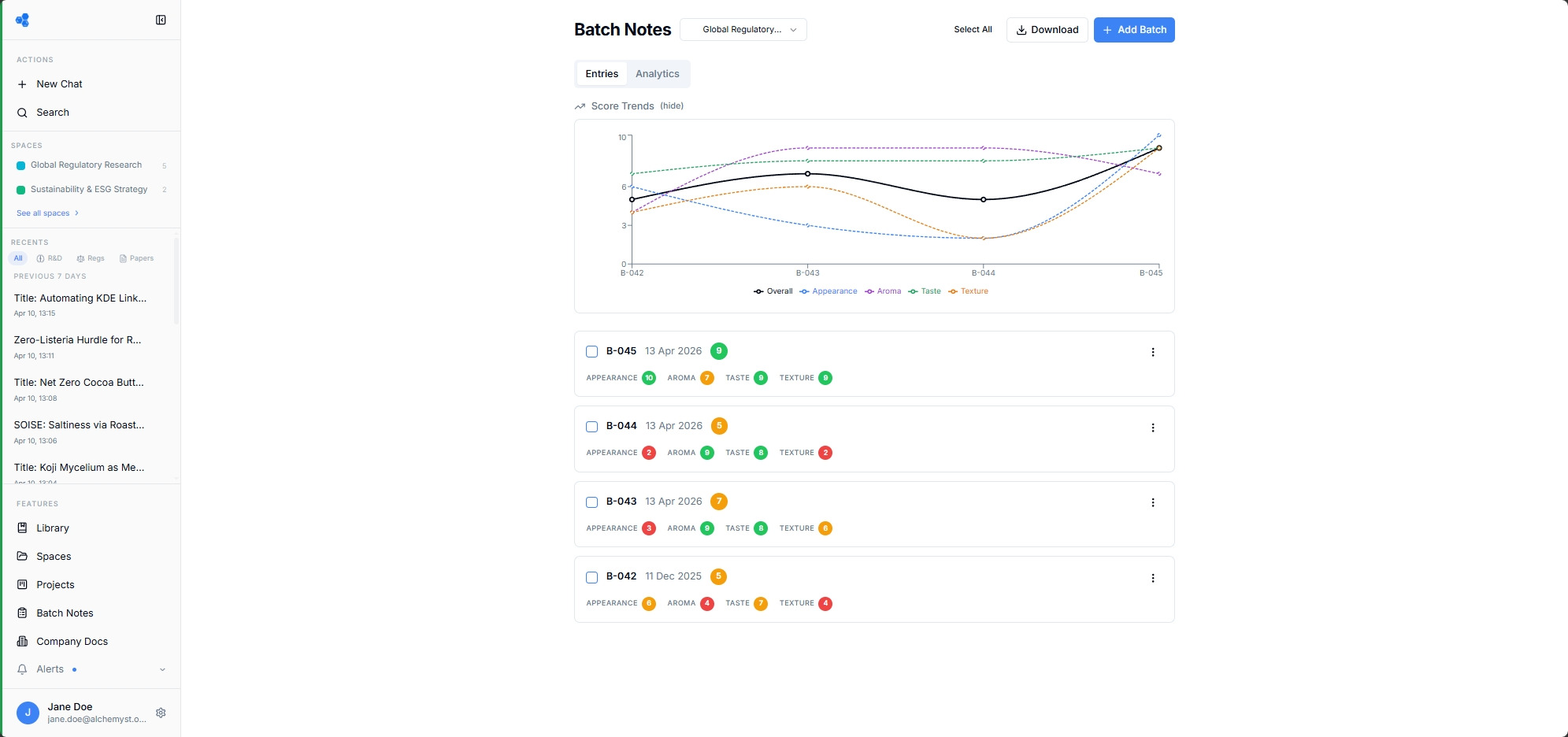The height and width of the screenshot is (737, 1568).
Task: Expand the Alerts section
Action: pyautogui.click(x=162, y=668)
